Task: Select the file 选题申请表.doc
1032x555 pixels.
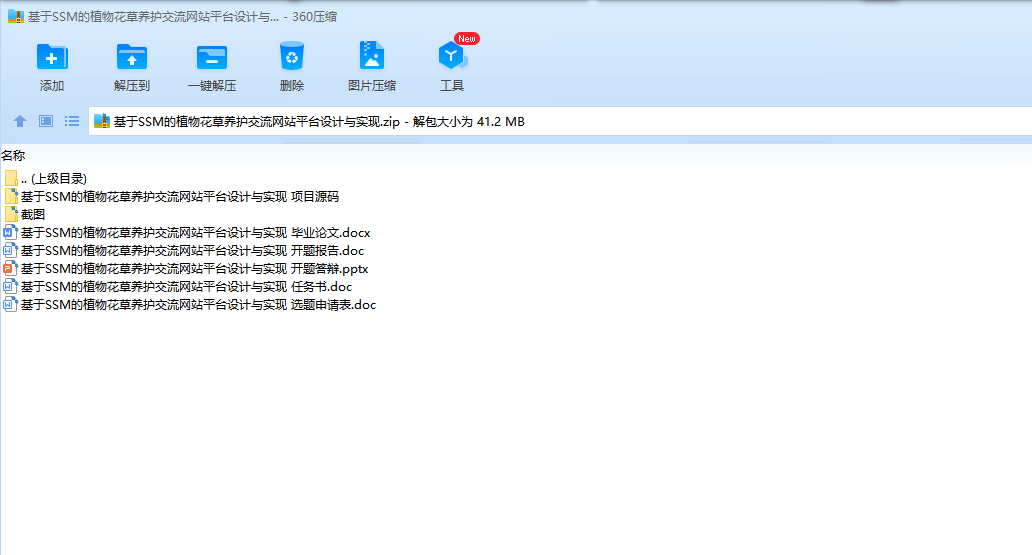Action: click(198, 305)
